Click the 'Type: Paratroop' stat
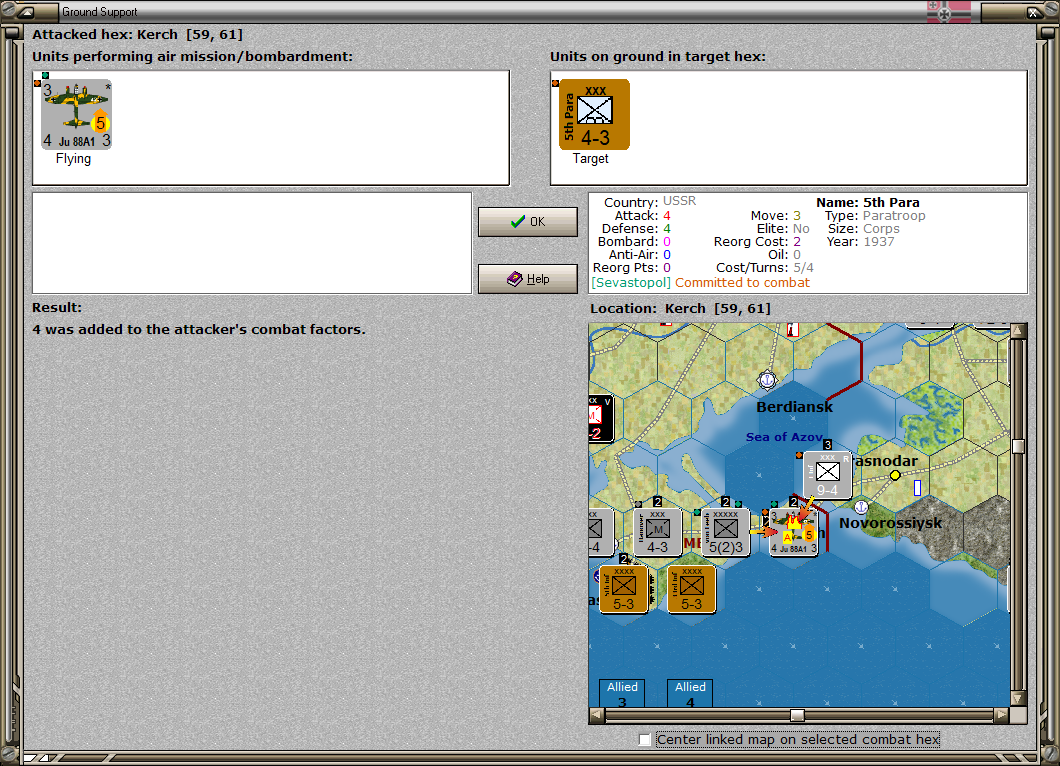Image resolution: width=1060 pixels, height=766 pixels. pos(875,216)
